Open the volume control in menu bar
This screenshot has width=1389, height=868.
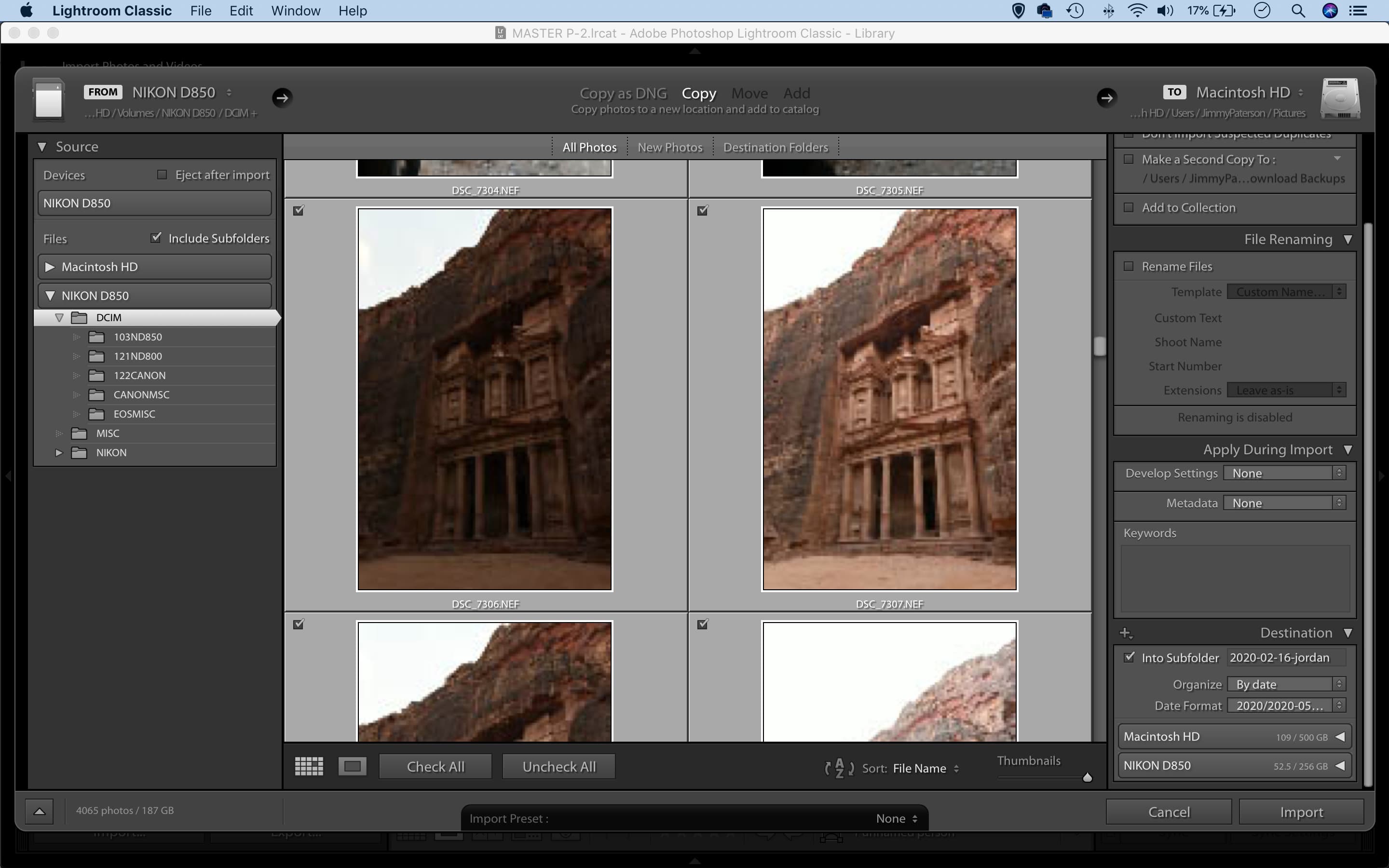(x=1165, y=10)
